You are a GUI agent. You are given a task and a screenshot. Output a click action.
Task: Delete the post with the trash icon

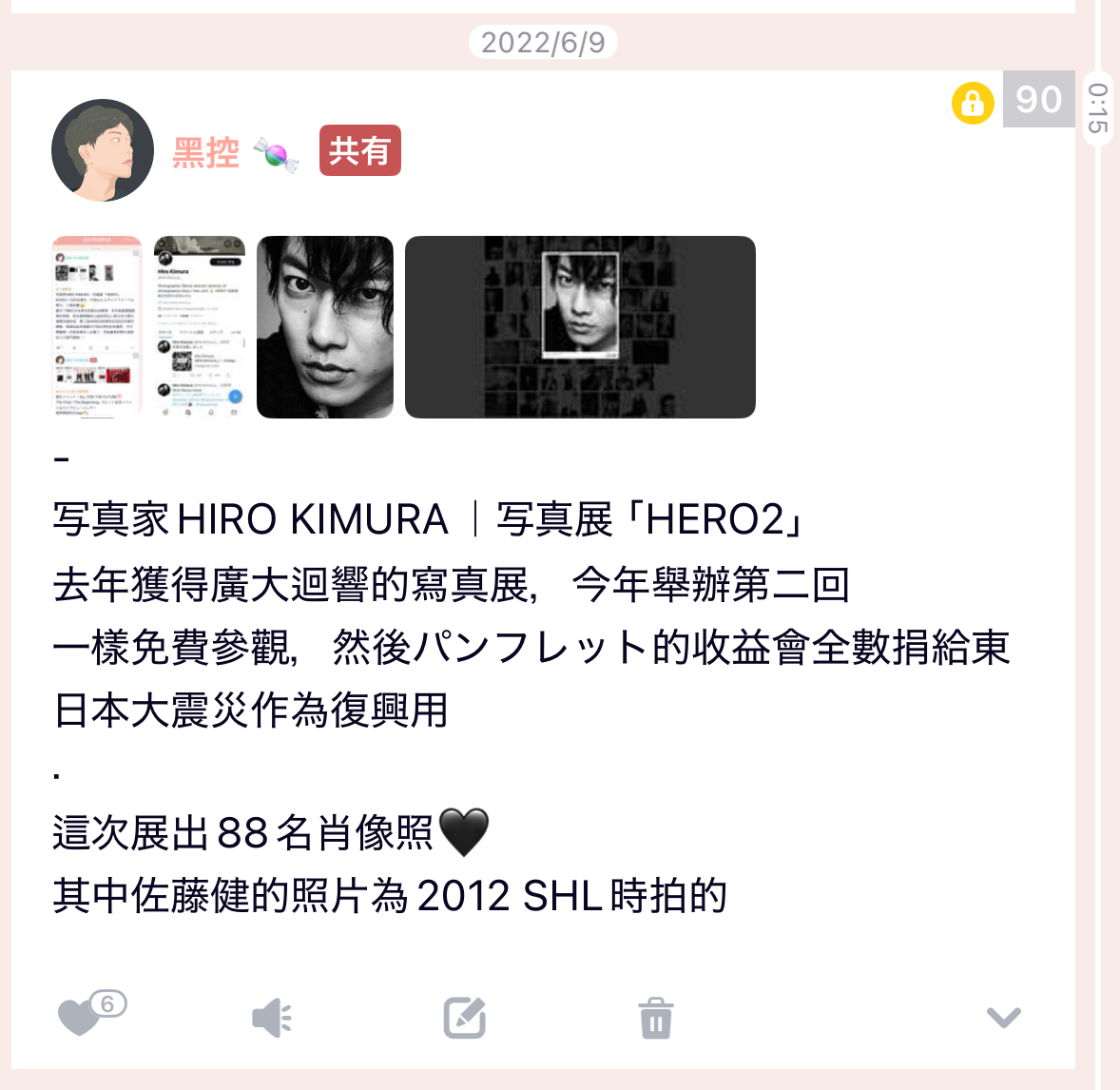coord(656,1018)
